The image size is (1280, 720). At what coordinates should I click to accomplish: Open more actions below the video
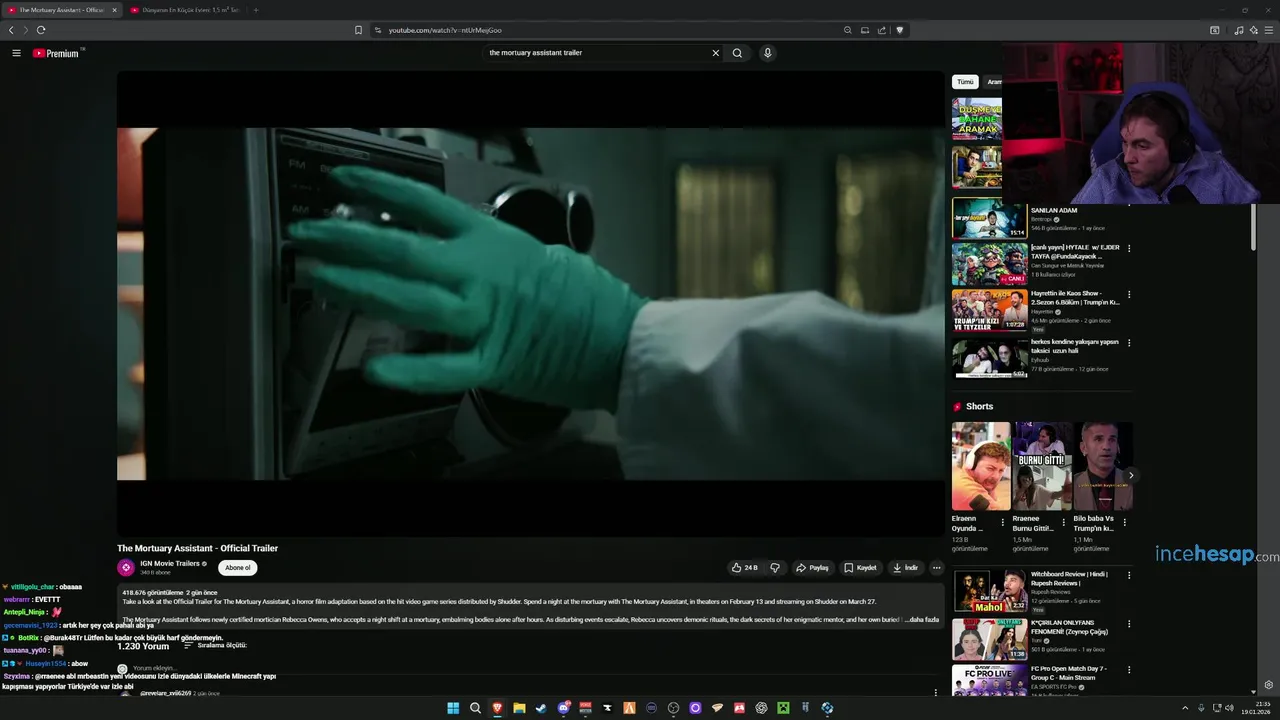point(936,567)
